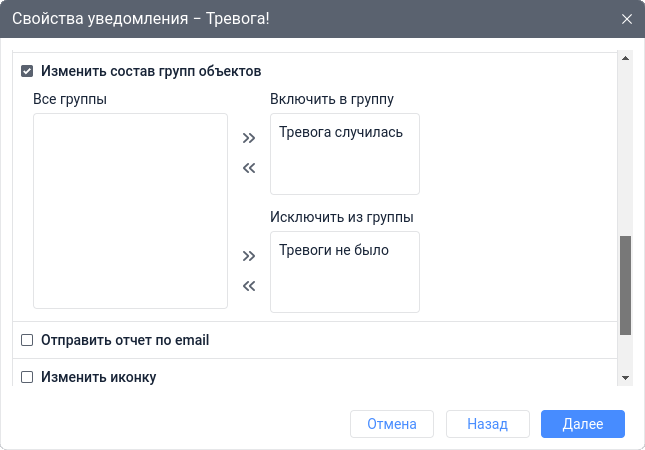Click remove arrow for Include in group
The width and height of the screenshot is (645, 450).
(249, 168)
